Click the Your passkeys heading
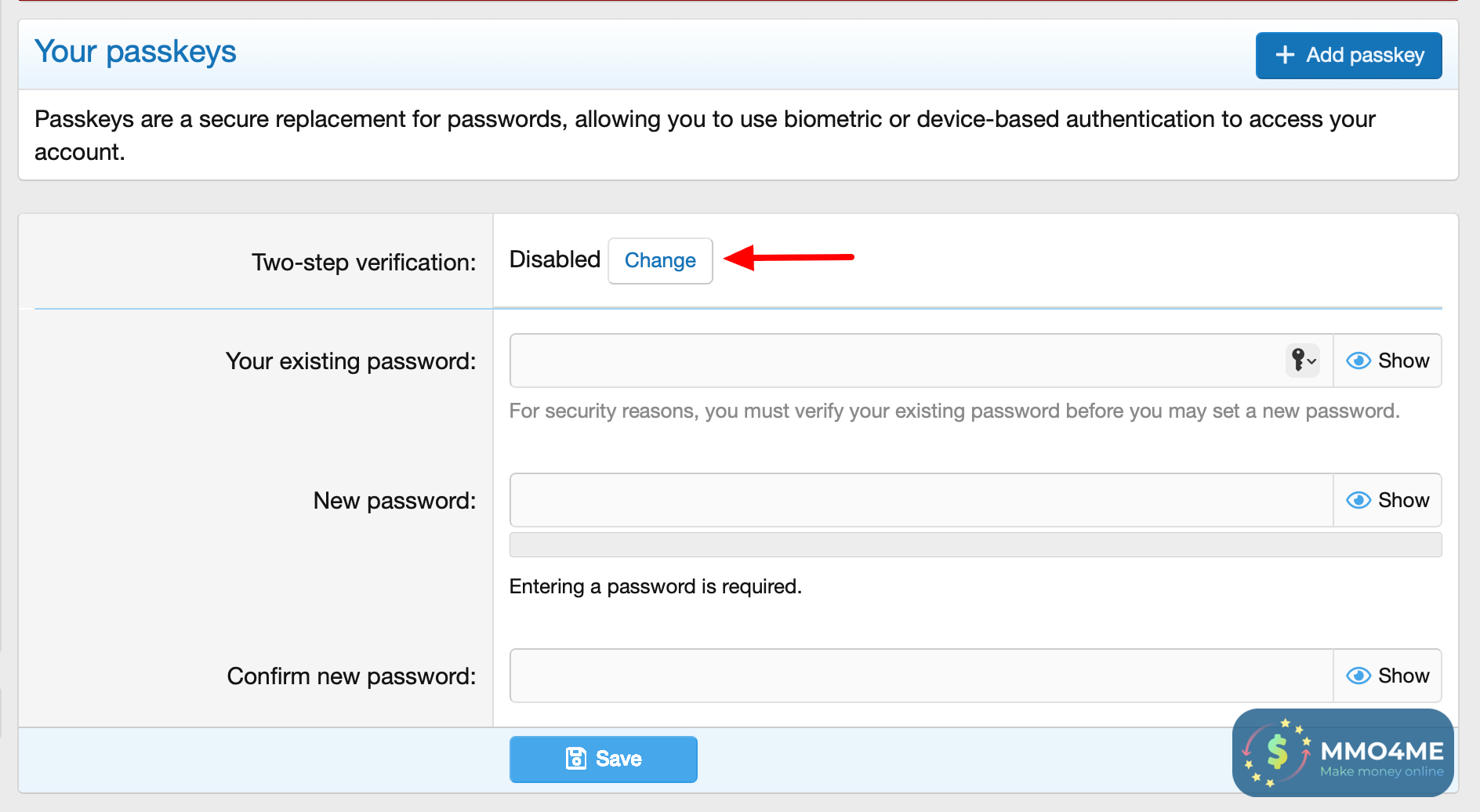The image size is (1480, 812). [135, 52]
